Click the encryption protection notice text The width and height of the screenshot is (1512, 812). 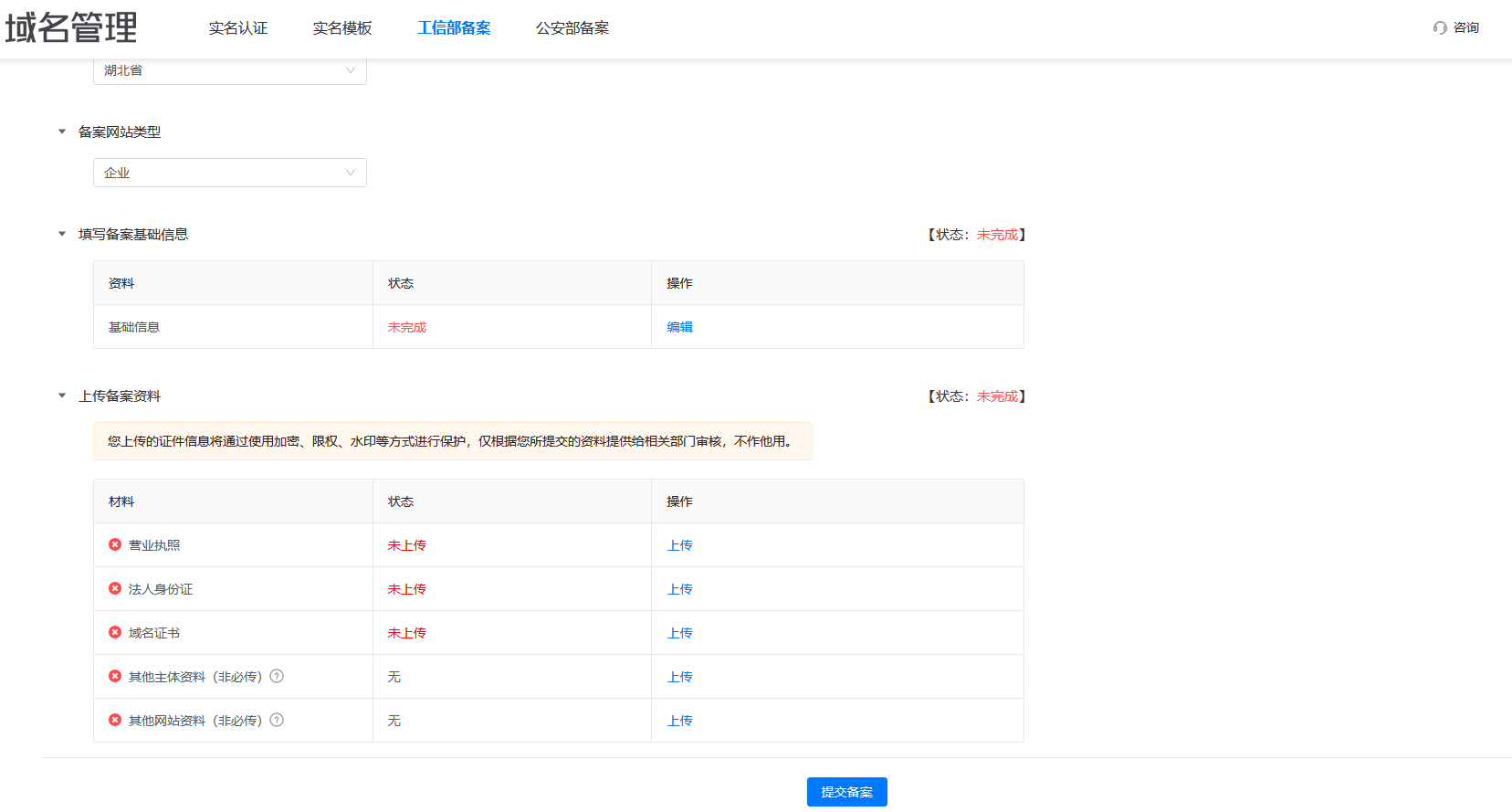(452, 441)
